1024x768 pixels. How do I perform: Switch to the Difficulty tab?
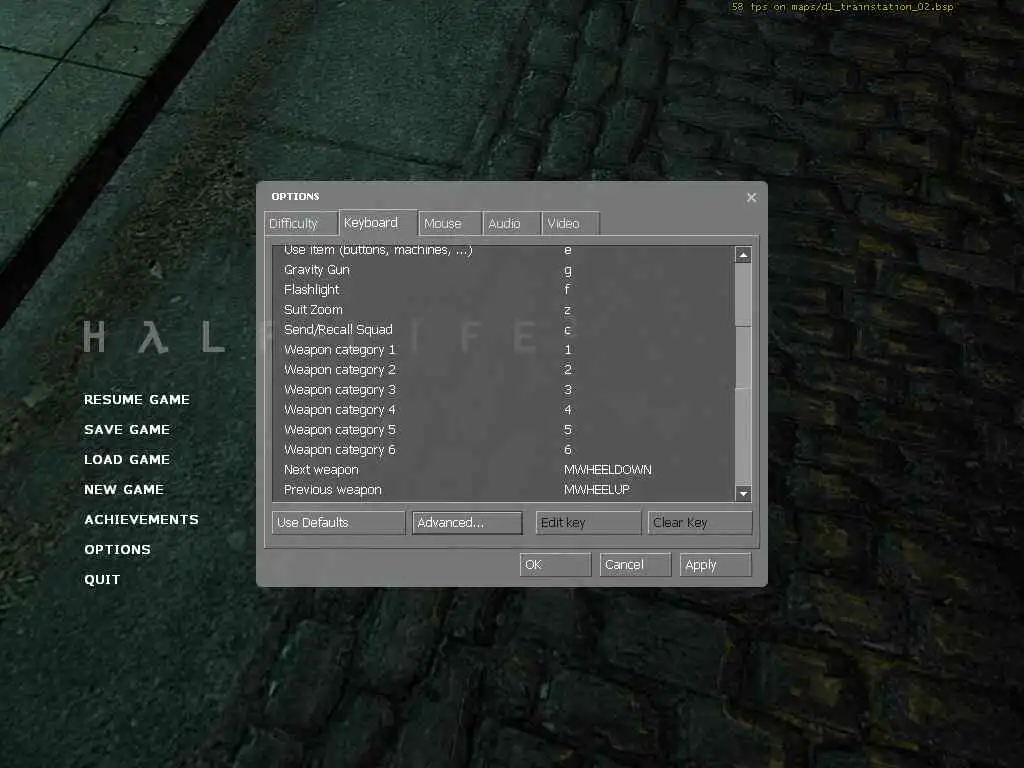tap(301, 223)
